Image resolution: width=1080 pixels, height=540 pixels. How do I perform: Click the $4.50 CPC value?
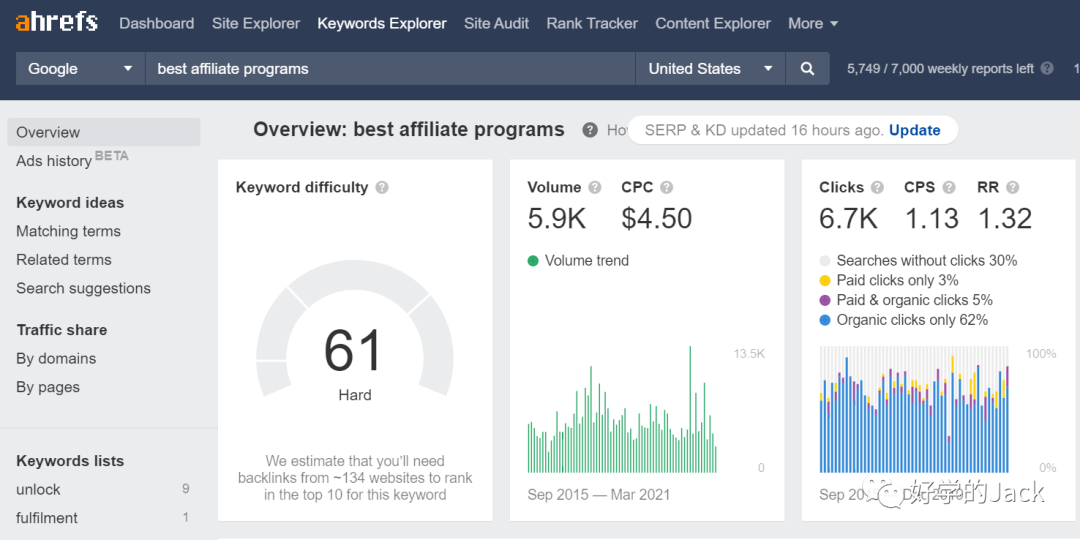tap(656, 218)
